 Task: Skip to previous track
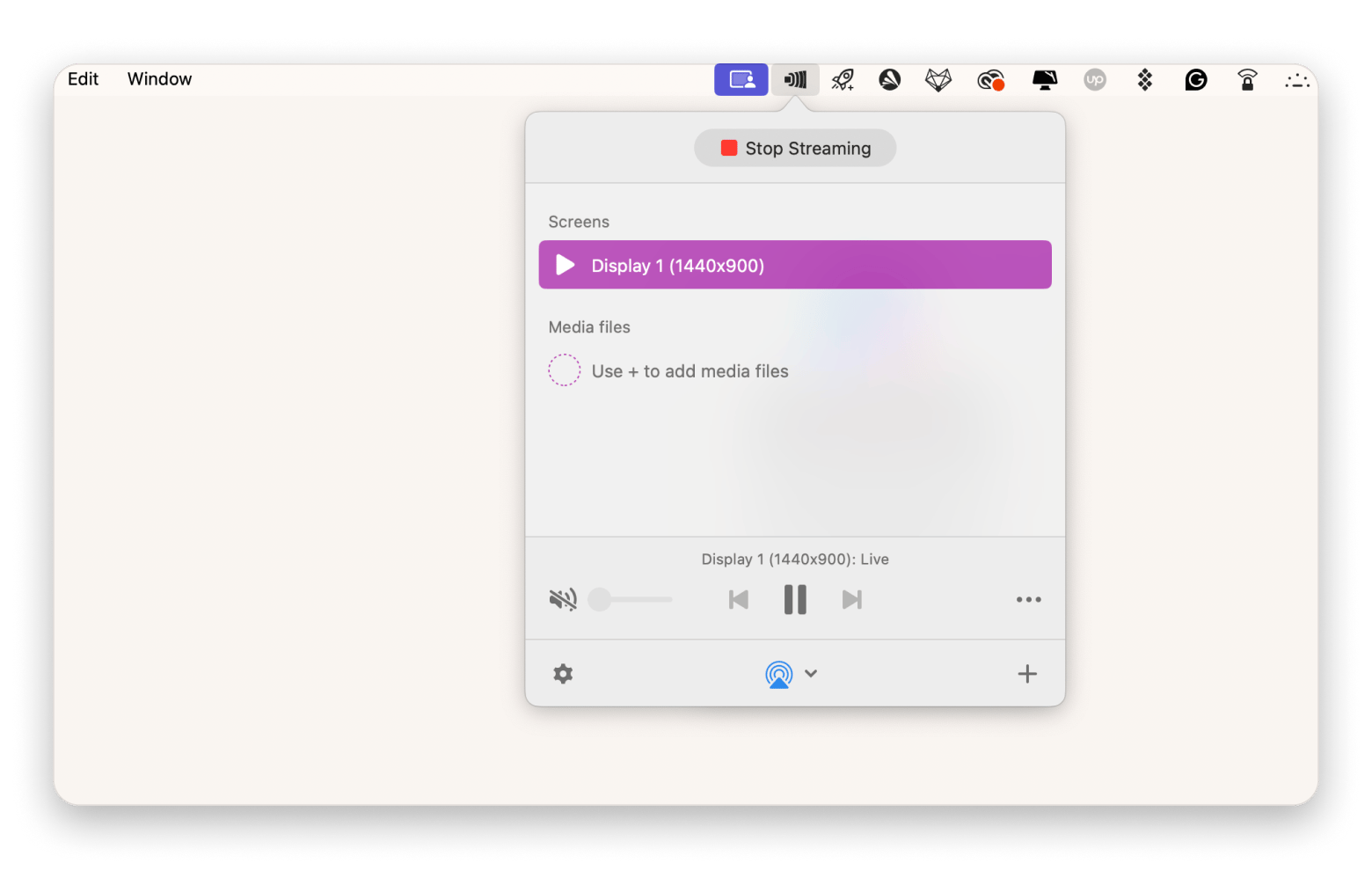pos(739,600)
